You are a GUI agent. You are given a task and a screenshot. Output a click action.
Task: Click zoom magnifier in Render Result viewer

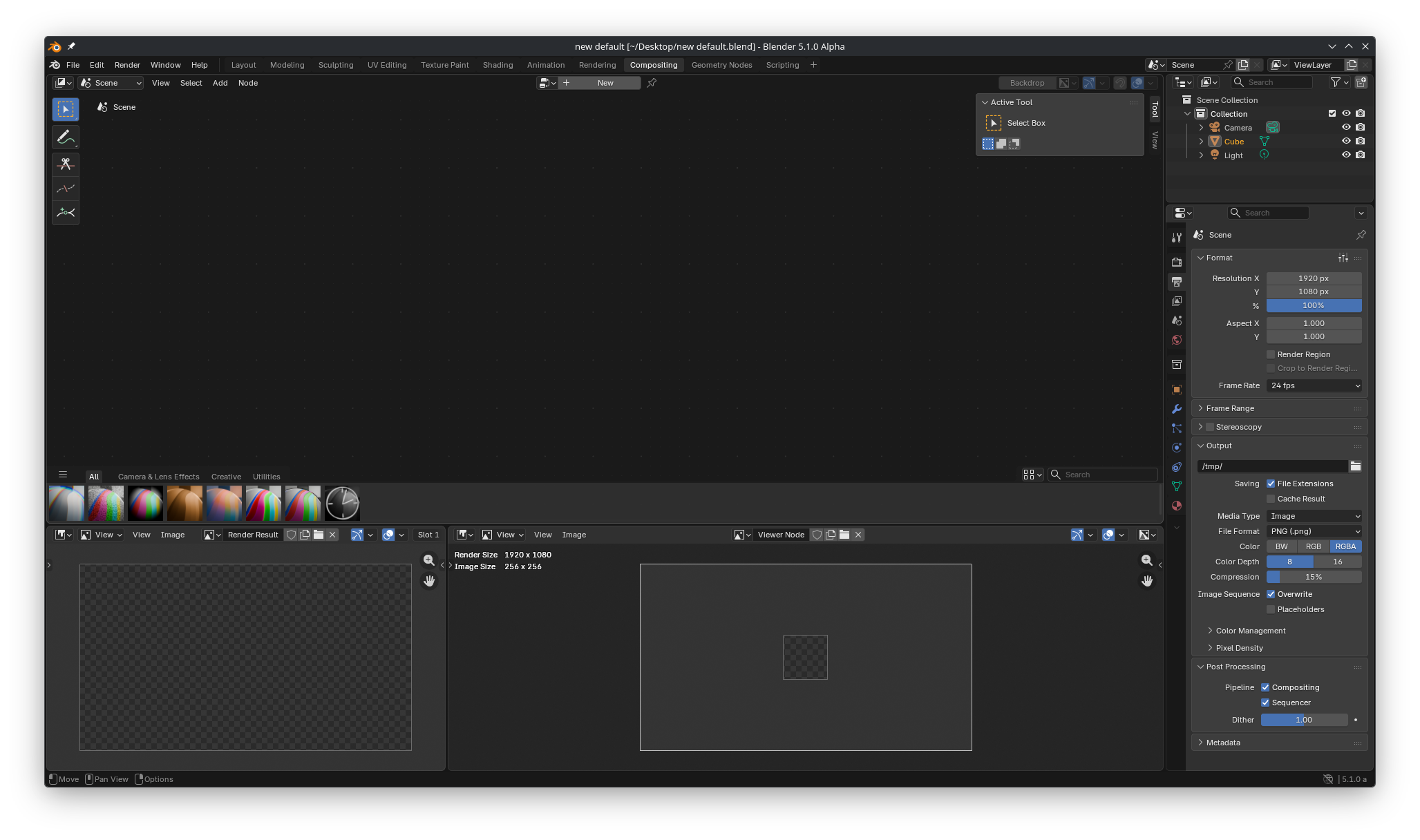pos(429,560)
